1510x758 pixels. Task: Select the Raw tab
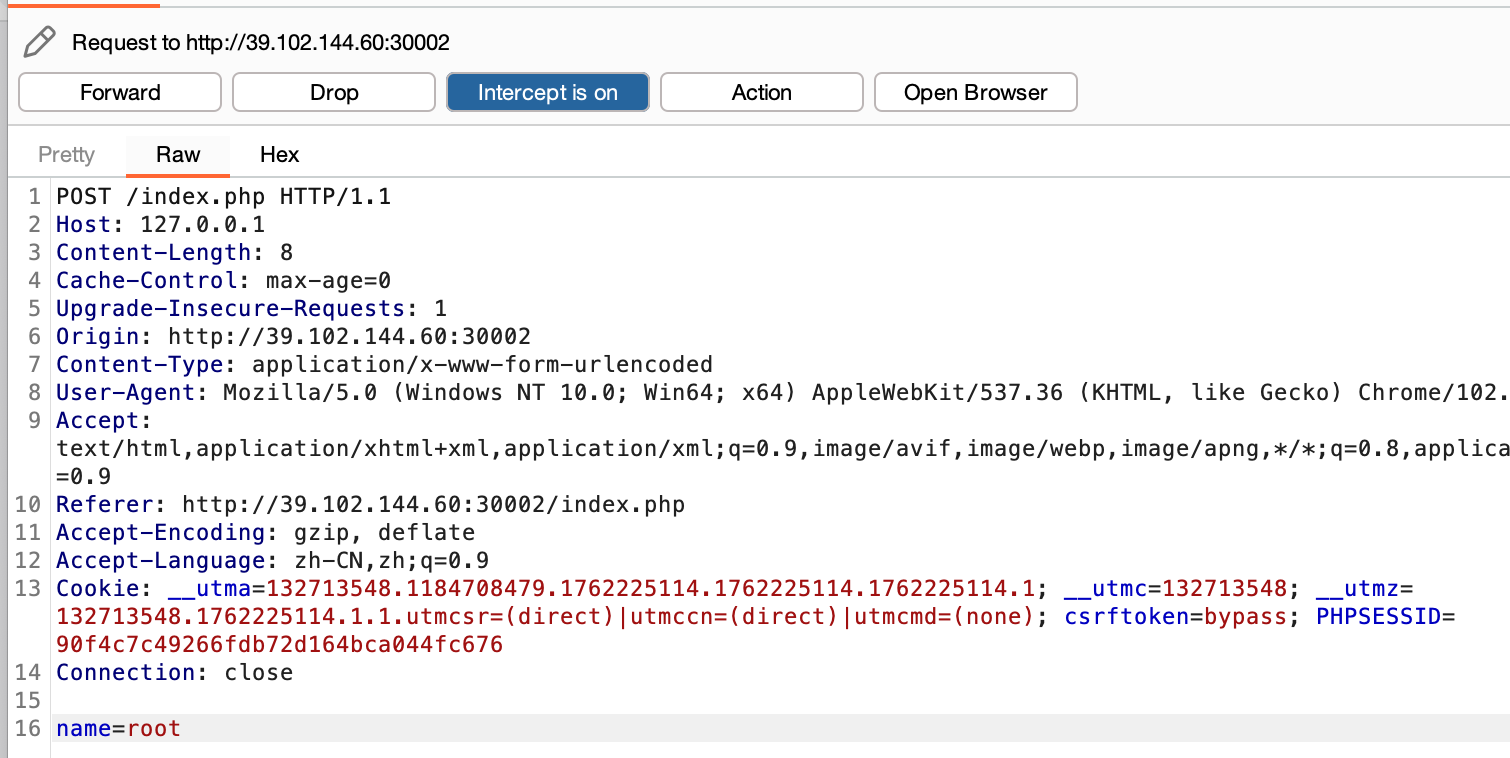[x=178, y=155]
